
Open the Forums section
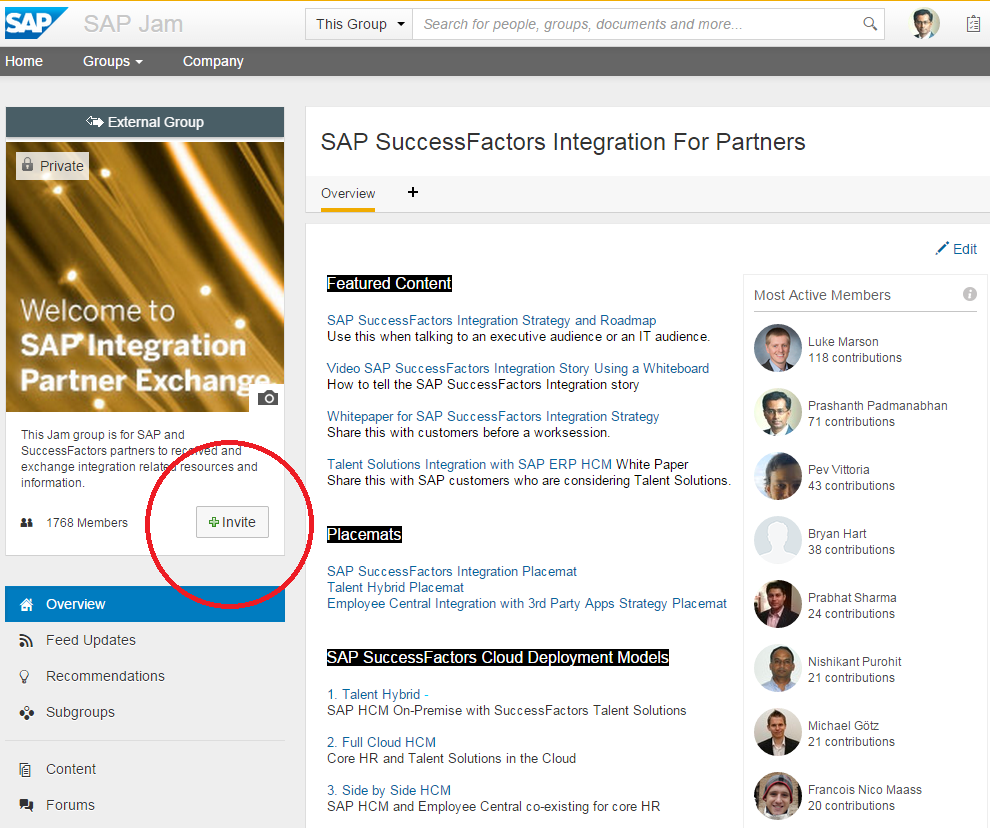pos(71,805)
